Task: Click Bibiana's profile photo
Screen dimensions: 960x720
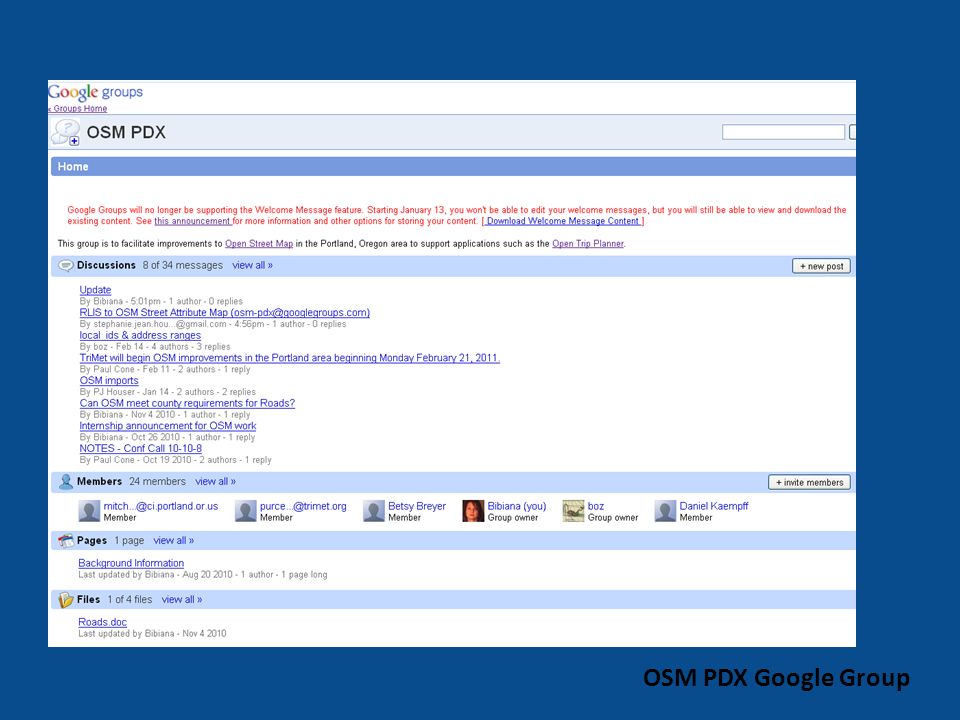Action: coord(473,511)
